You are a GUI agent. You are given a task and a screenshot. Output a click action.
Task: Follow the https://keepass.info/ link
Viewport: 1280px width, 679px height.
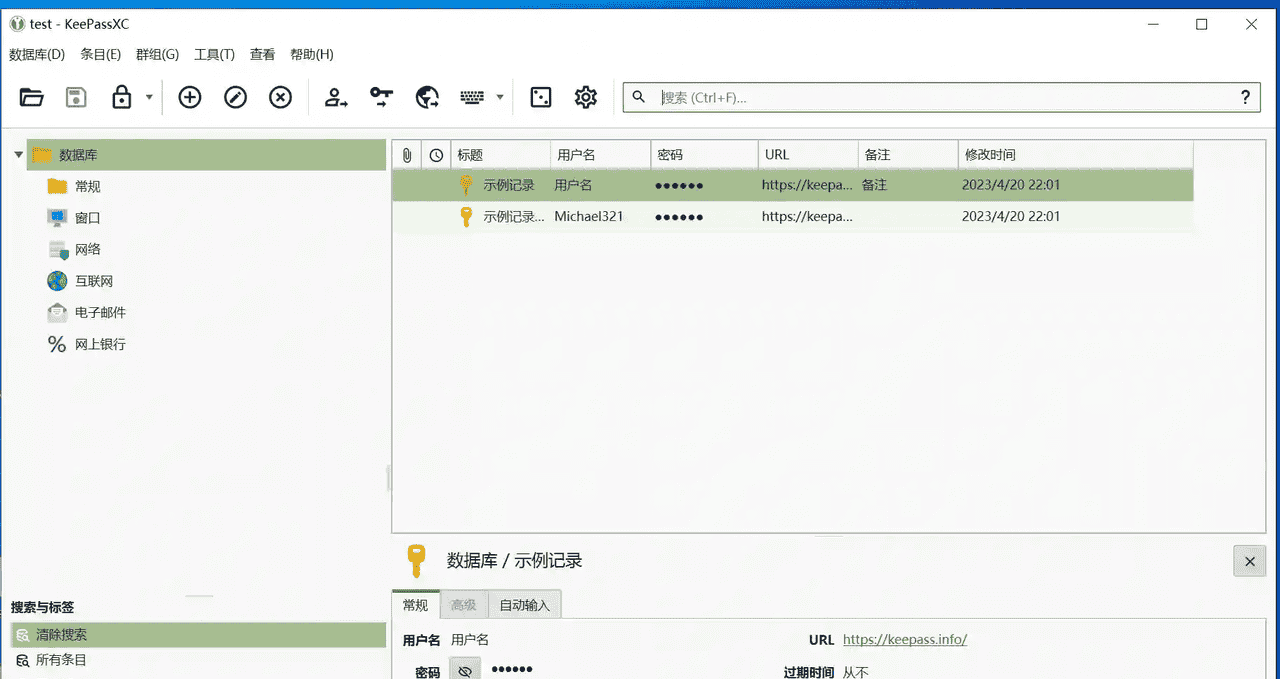[905, 639]
